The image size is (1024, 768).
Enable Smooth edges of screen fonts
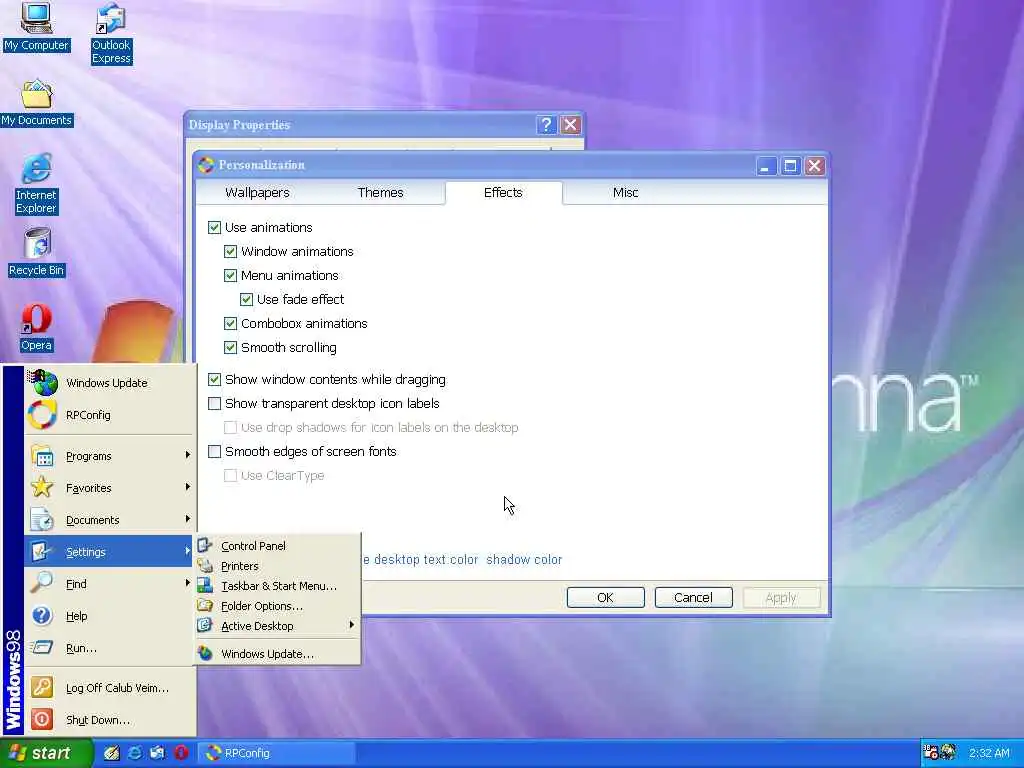pyautogui.click(x=214, y=451)
